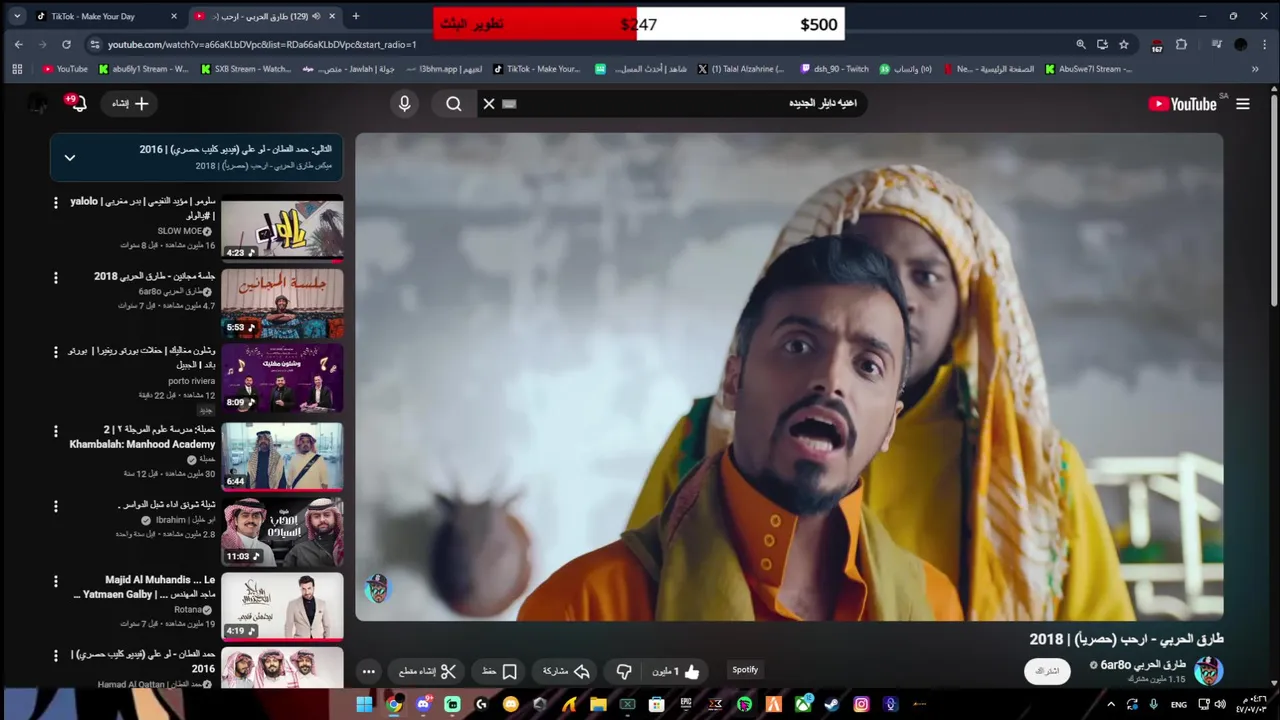This screenshot has width=1280, height=720.
Task: Dislike the video with thumbs down
Action: pos(624,671)
